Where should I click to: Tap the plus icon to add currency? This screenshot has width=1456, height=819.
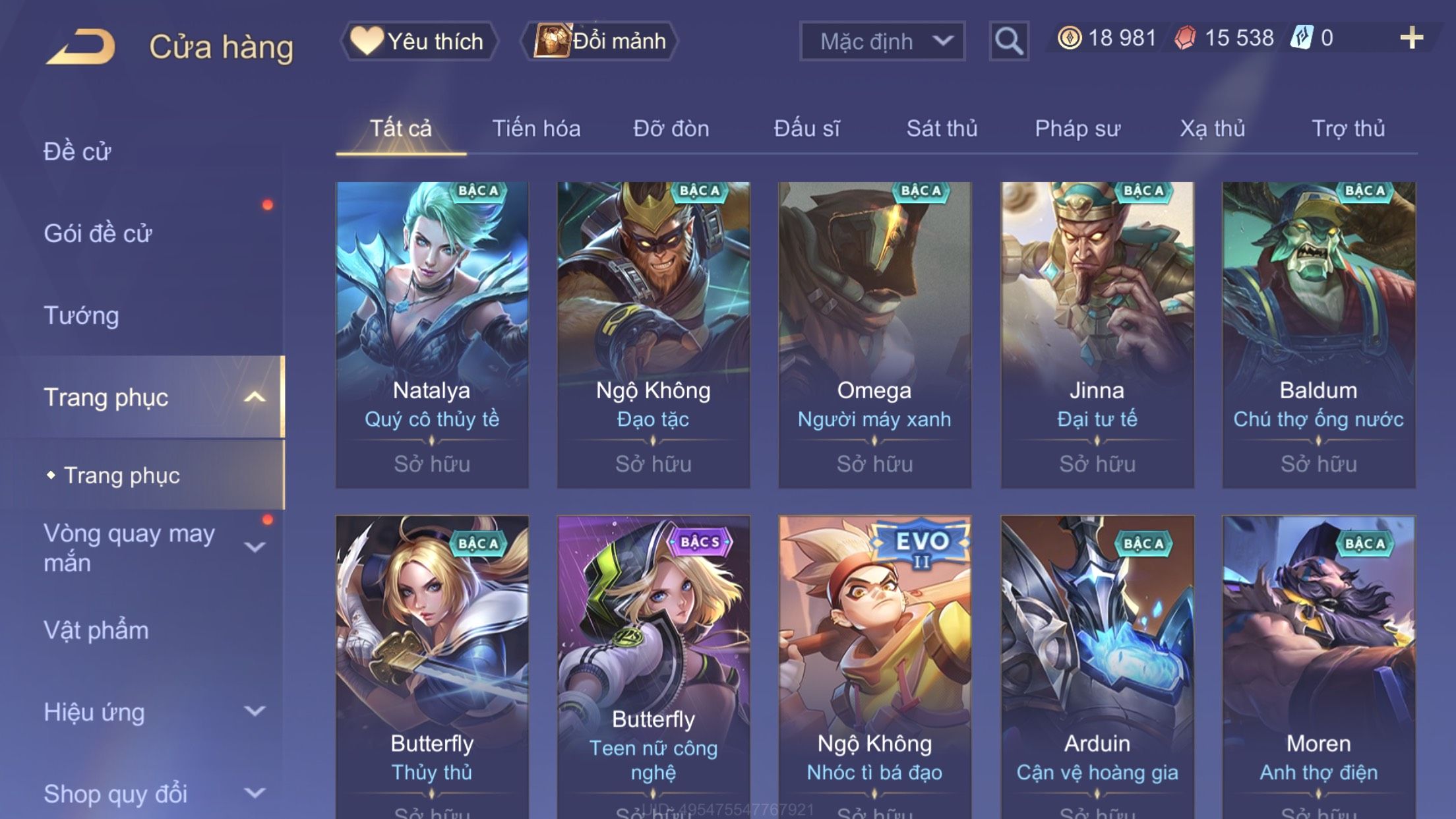click(1411, 38)
